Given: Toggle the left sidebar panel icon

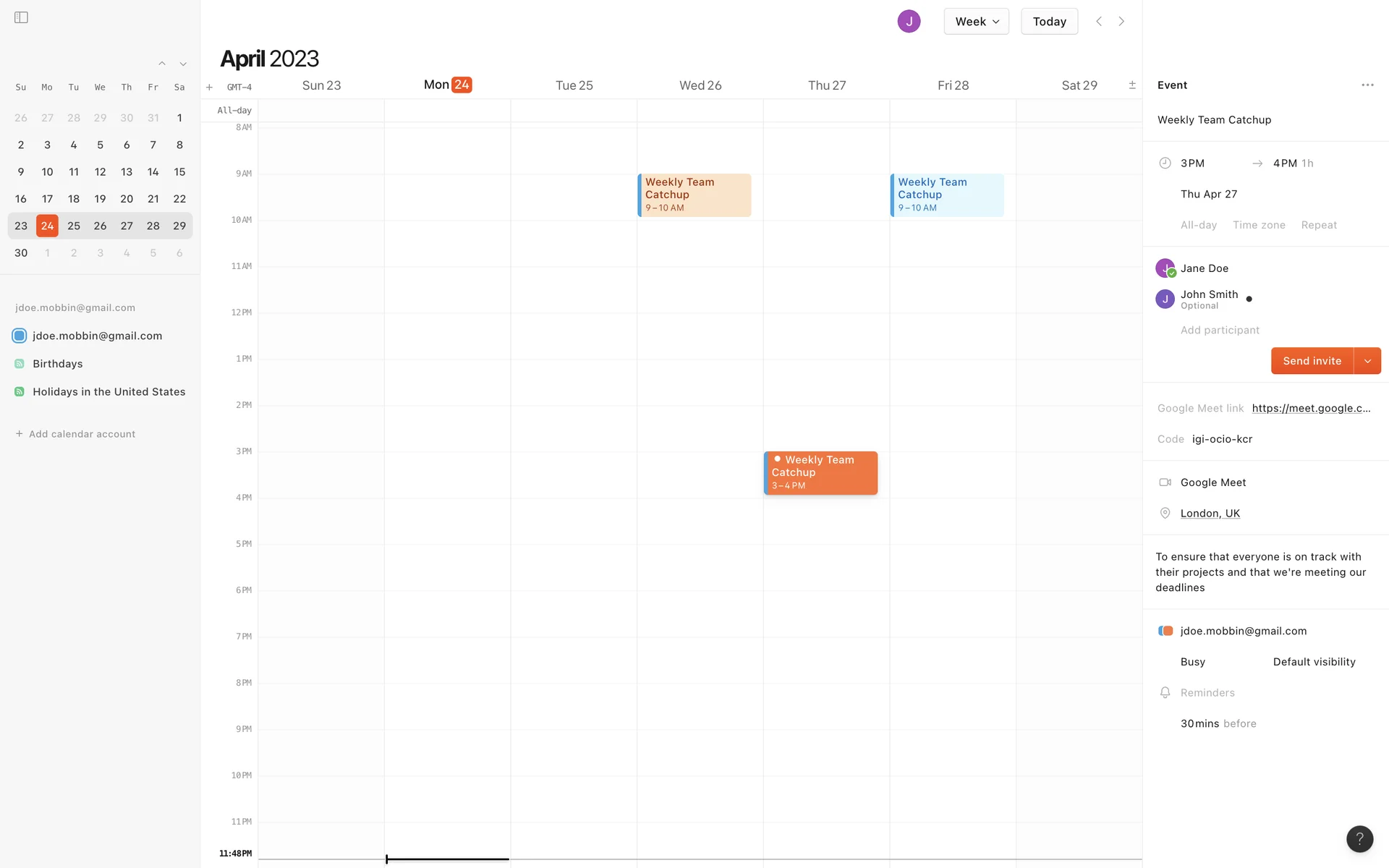Looking at the screenshot, I should tap(21, 17).
